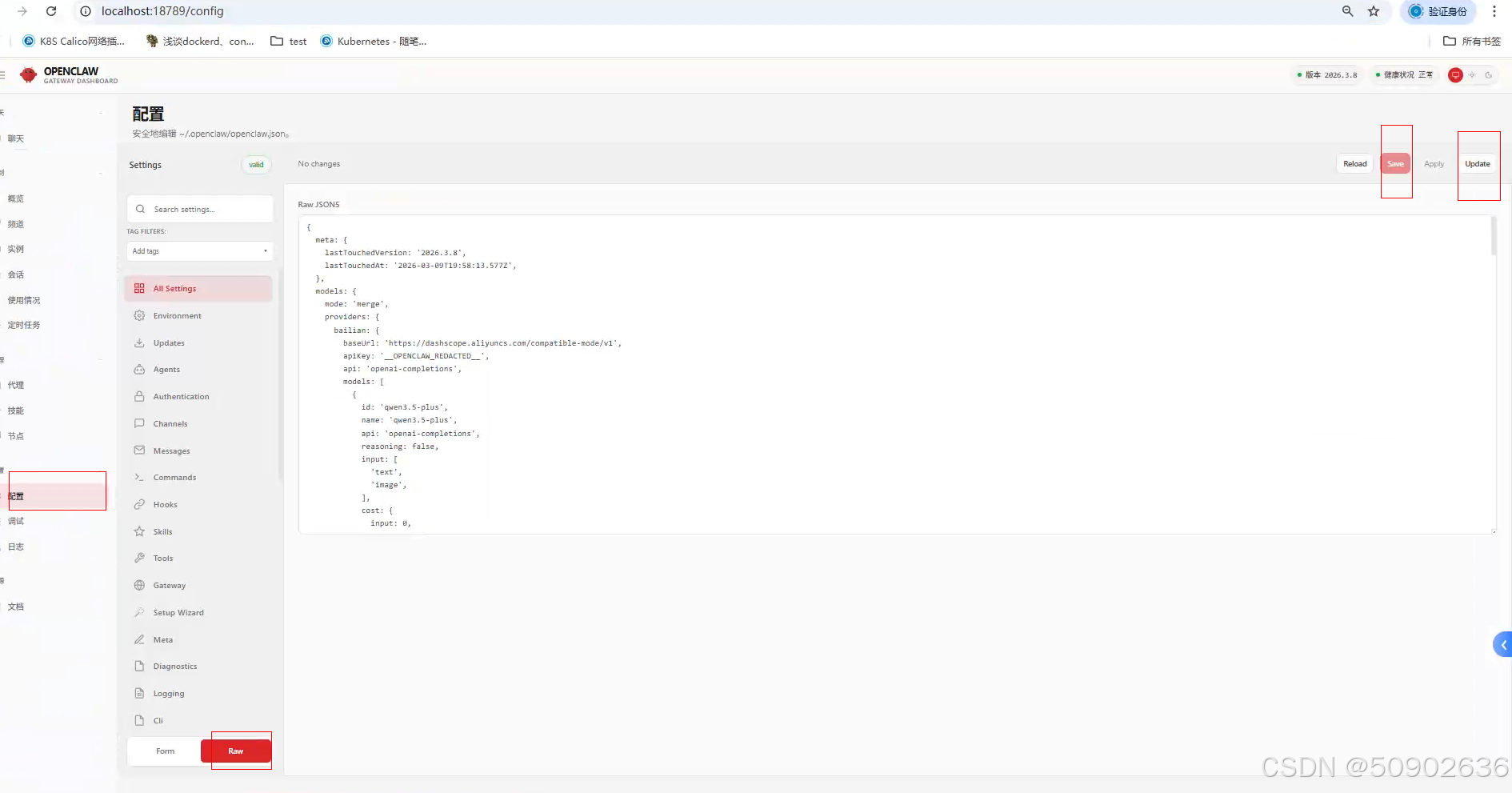Bookmark this page with the star icon
1512x793 pixels.
(1374, 11)
